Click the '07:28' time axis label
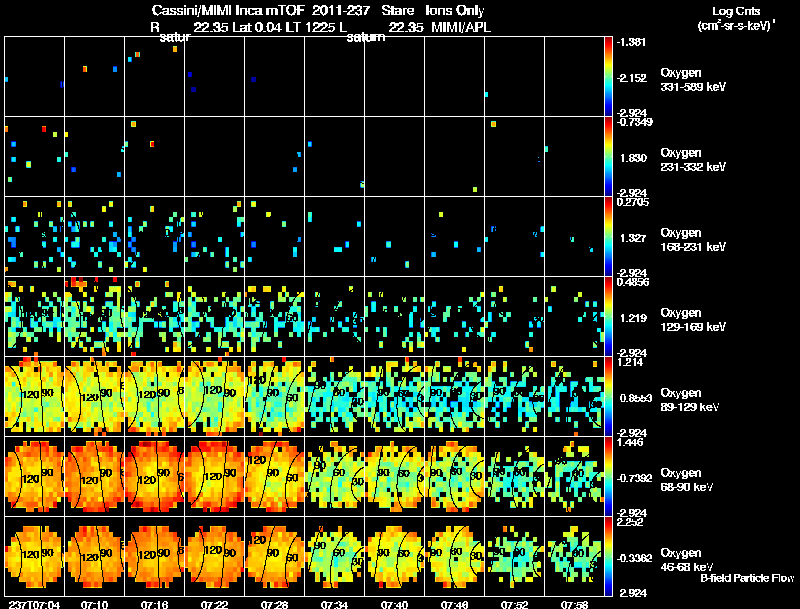The height and width of the screenshot is (609, 800). (274, 605)
